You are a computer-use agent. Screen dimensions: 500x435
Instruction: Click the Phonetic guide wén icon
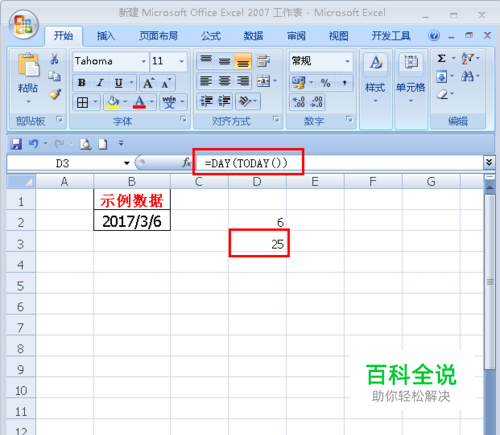[x=169, y=102]
